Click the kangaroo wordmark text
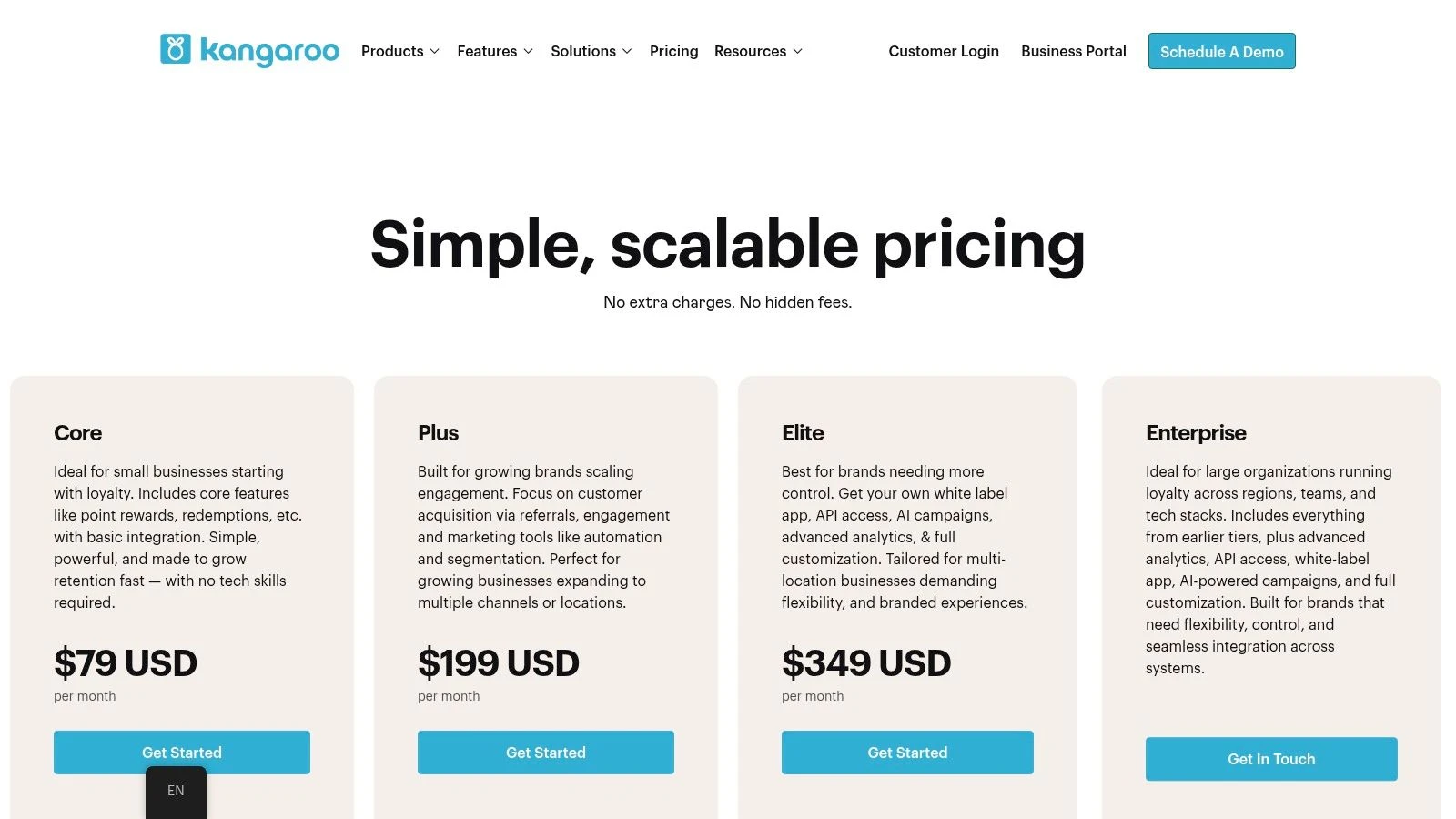Image resolution: width=1456 pixels, height=819 pixels. click(269, 51)
